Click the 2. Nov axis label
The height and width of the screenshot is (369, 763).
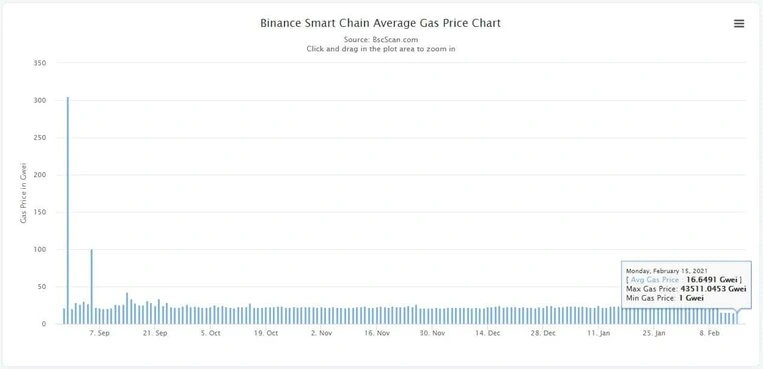pyautogui.click(x=321, y=333)
